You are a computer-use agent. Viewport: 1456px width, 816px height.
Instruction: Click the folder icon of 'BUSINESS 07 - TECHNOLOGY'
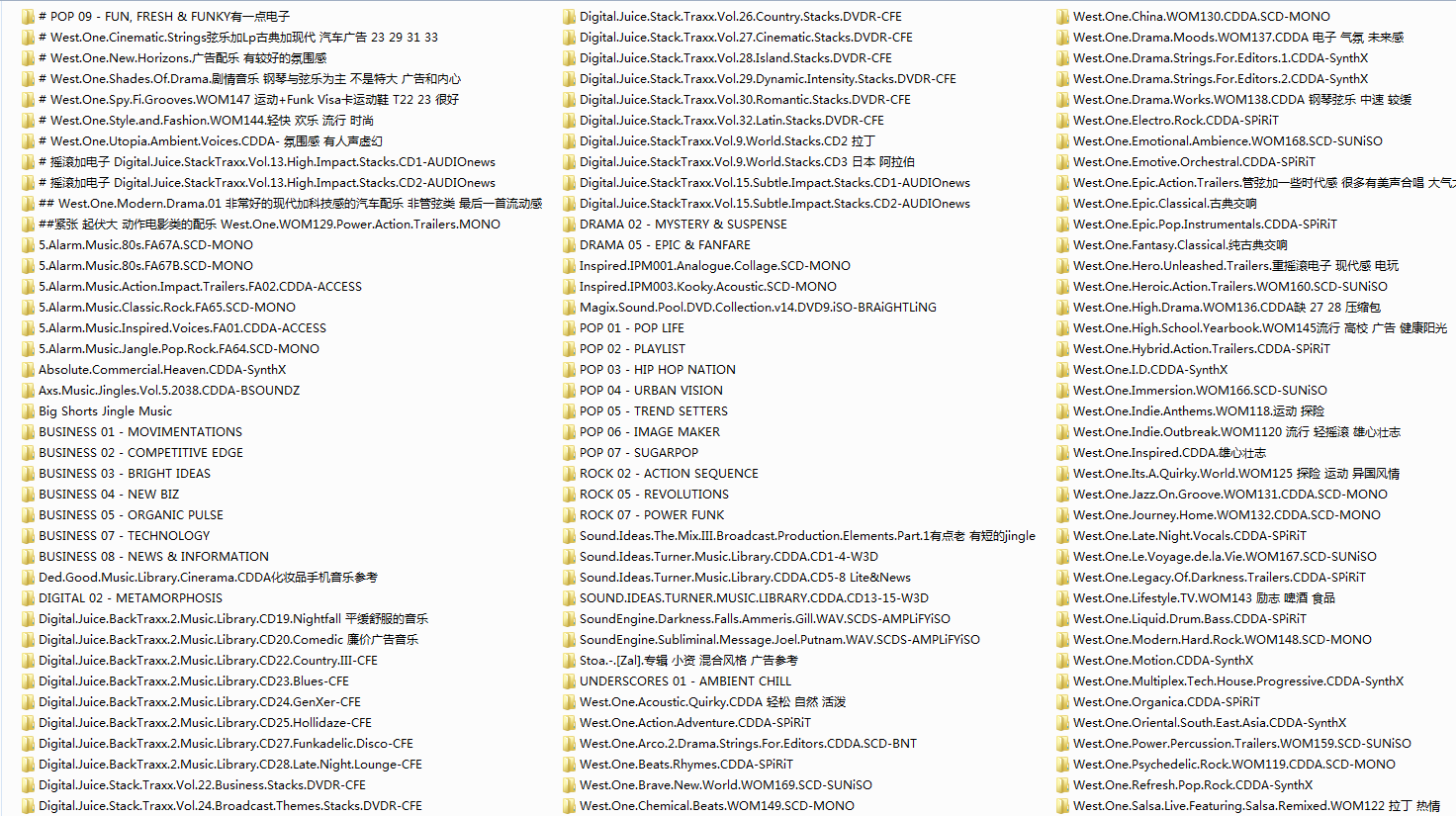(28, 536)
